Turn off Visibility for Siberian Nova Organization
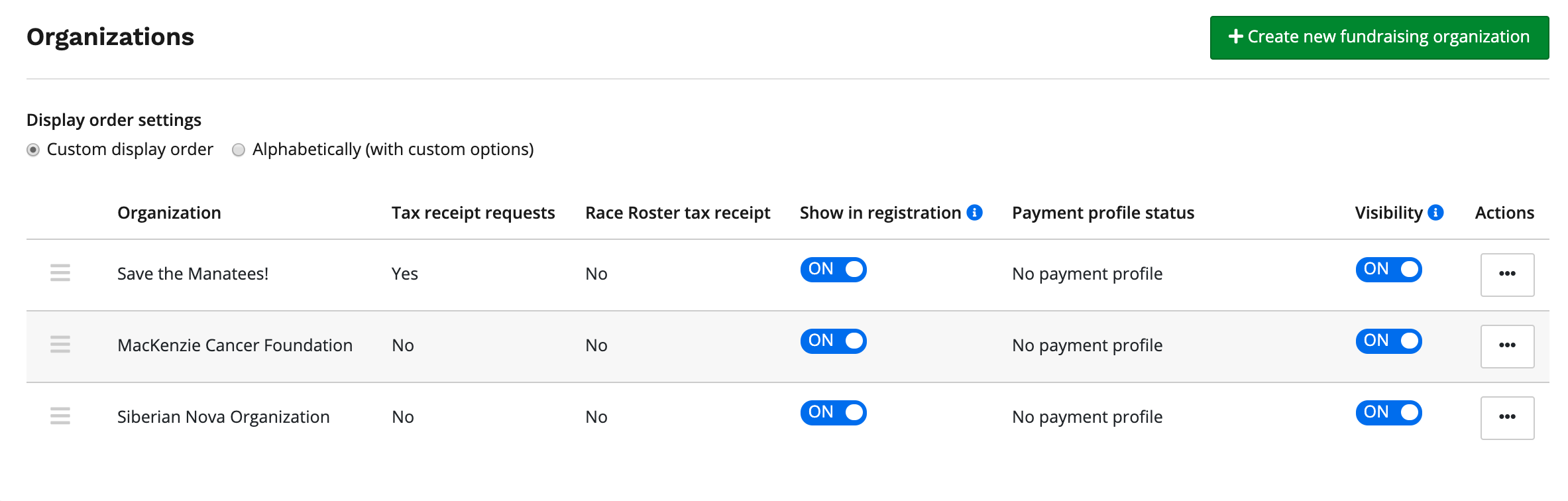 1388,413
